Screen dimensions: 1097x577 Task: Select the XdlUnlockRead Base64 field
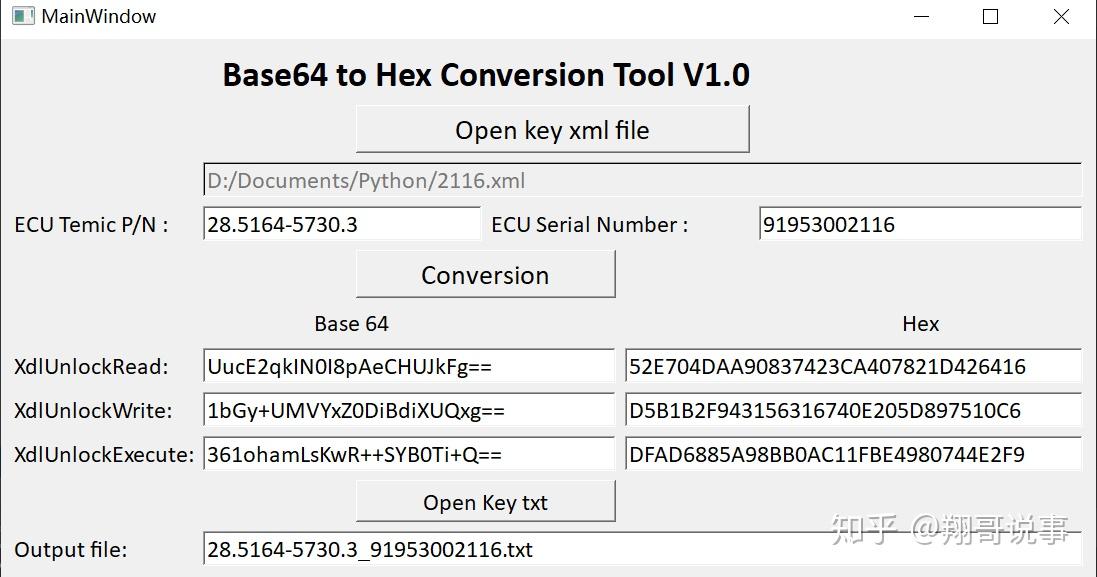click(x=409, y=366)
